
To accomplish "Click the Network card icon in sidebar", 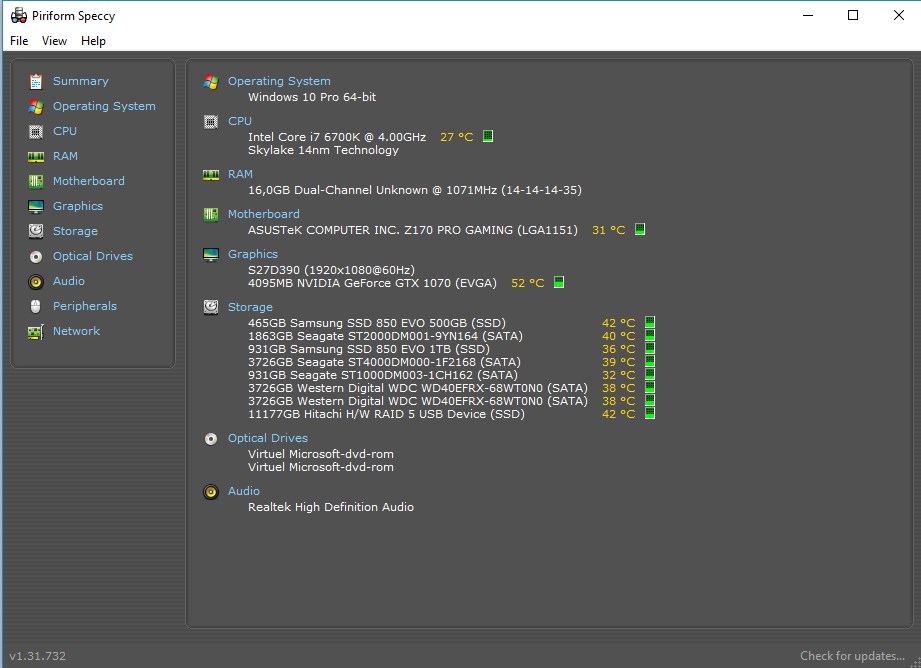I will [x=36, y=332].
